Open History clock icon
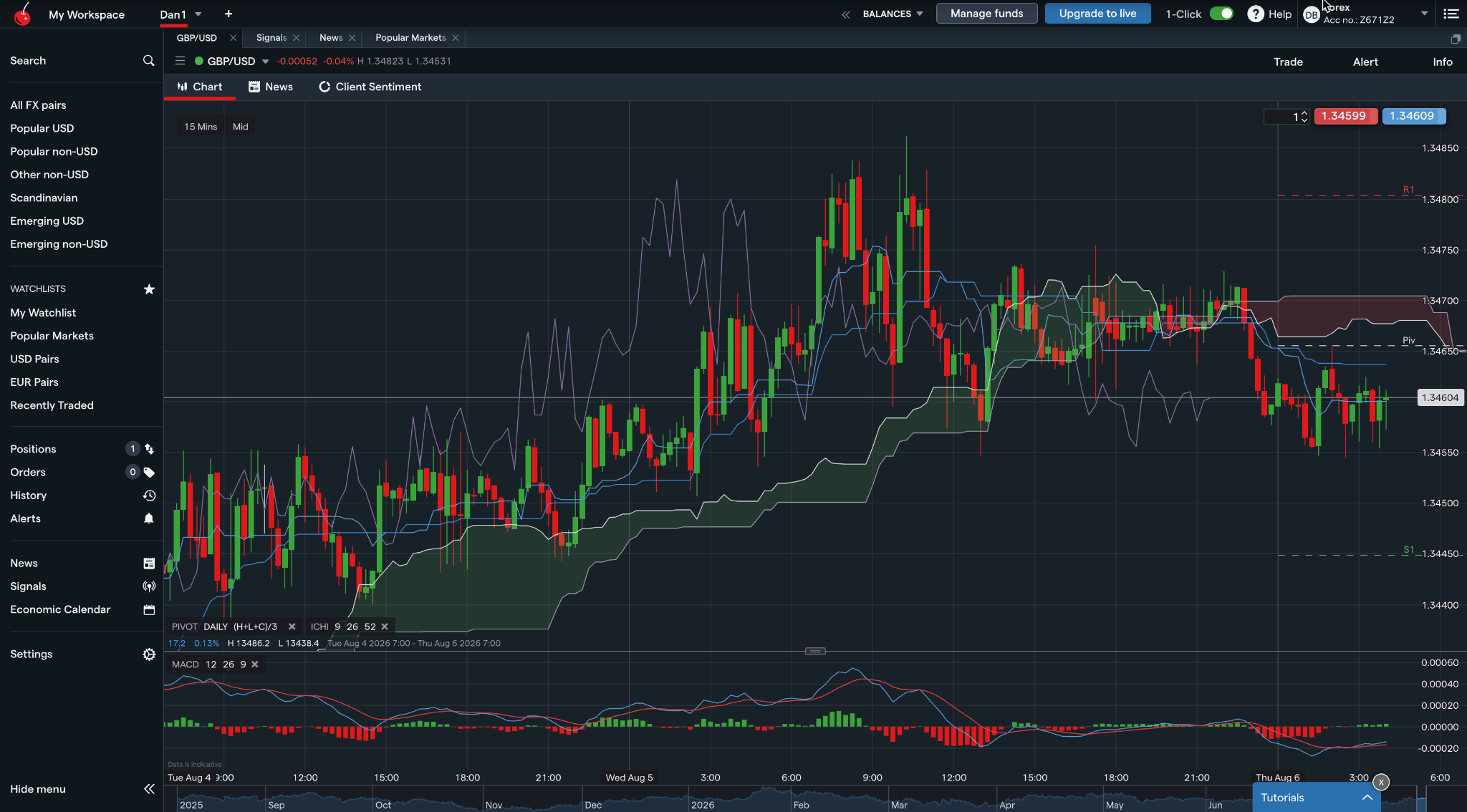Viewport: 1467px width, 812px height. pyautogui.click(x=149, y=496)
